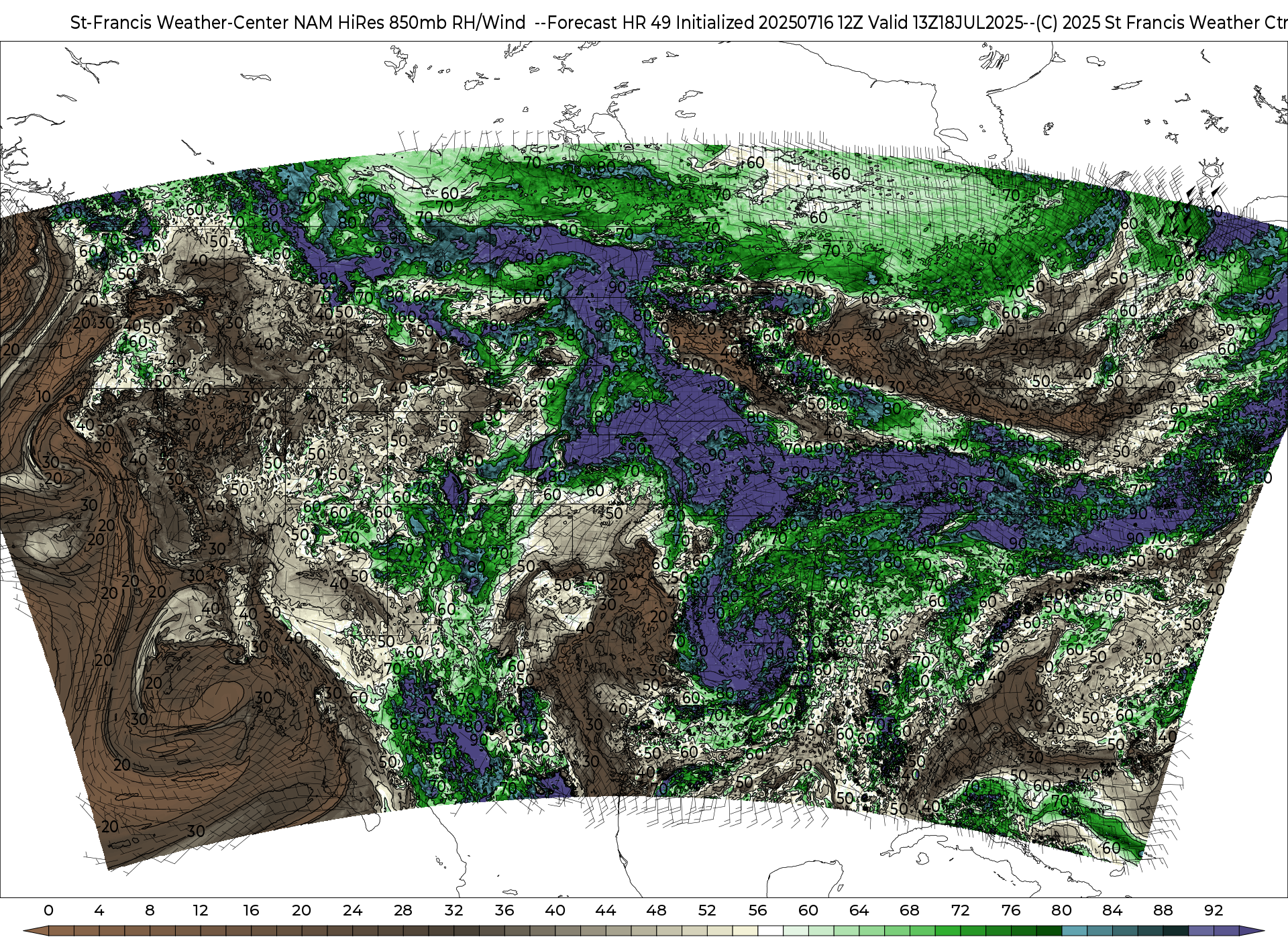
Task: Click the '16' colorbar tick label
Action: pyautogui.click(x=251, y=911)
